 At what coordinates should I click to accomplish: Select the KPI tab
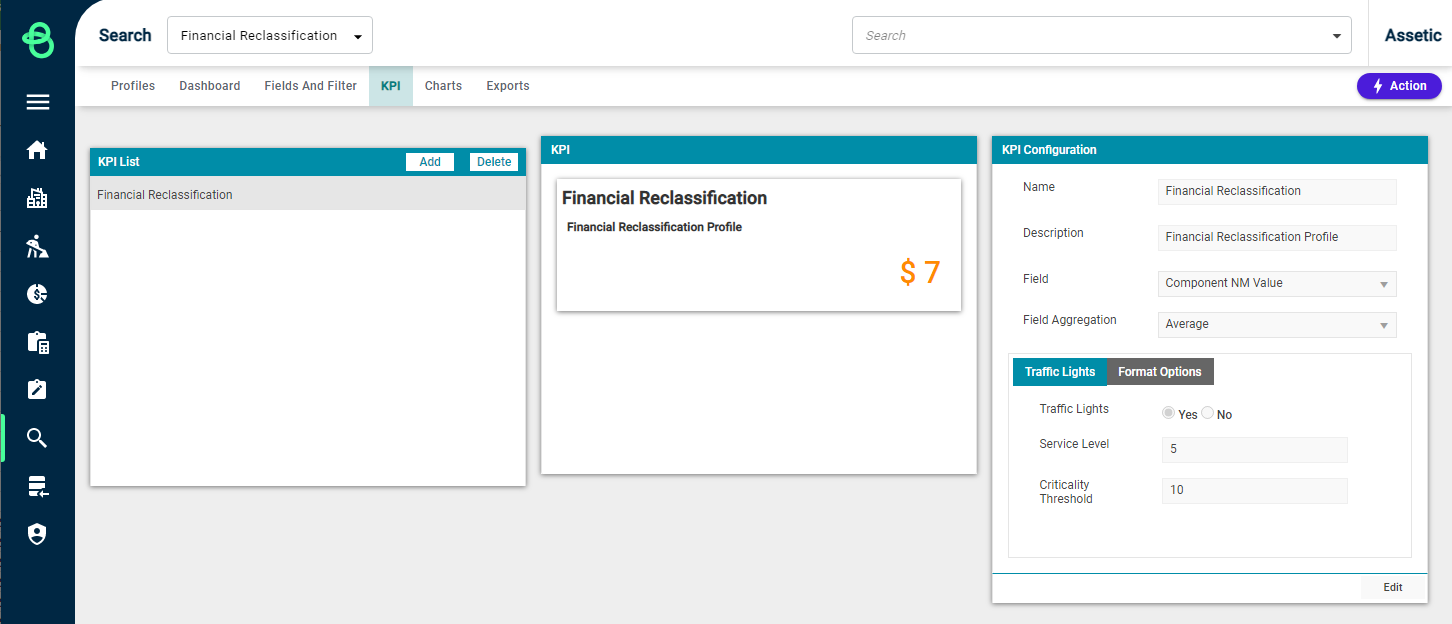(391, 86)
